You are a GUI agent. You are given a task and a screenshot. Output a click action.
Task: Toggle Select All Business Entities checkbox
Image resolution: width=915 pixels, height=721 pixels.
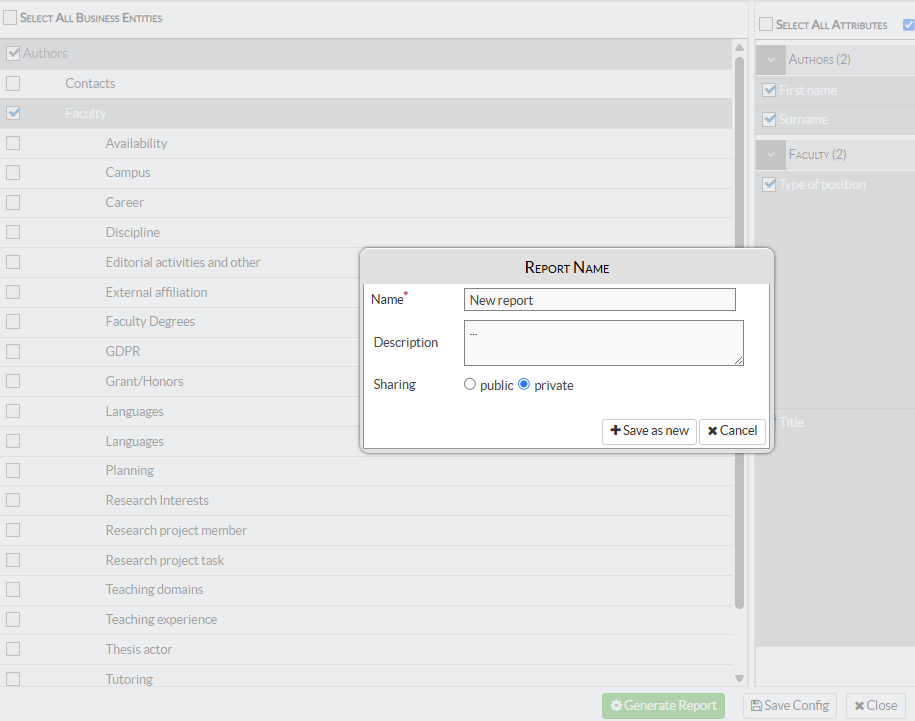(10, 18)
